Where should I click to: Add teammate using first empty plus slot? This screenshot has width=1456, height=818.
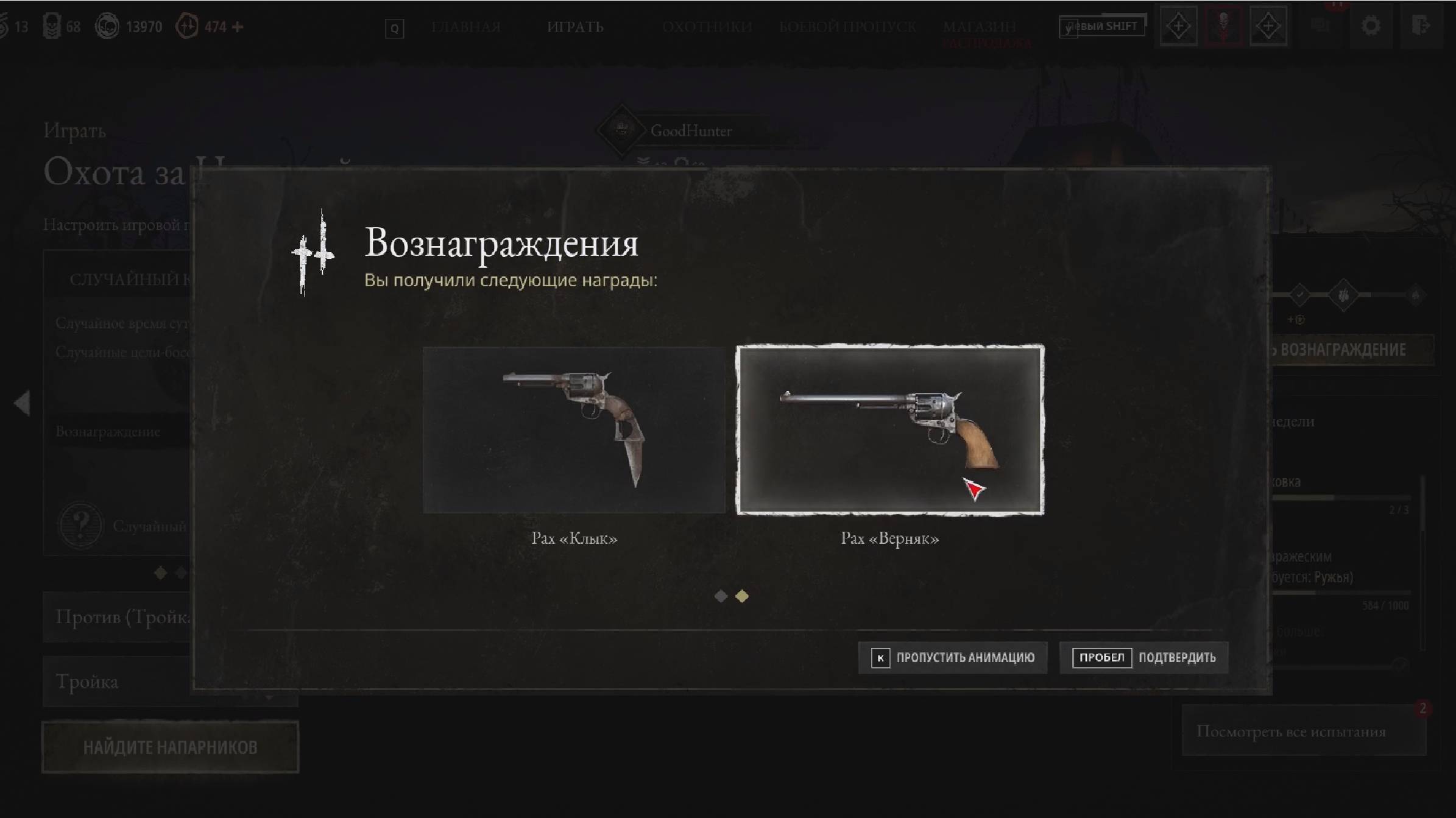click(1178, 26)
